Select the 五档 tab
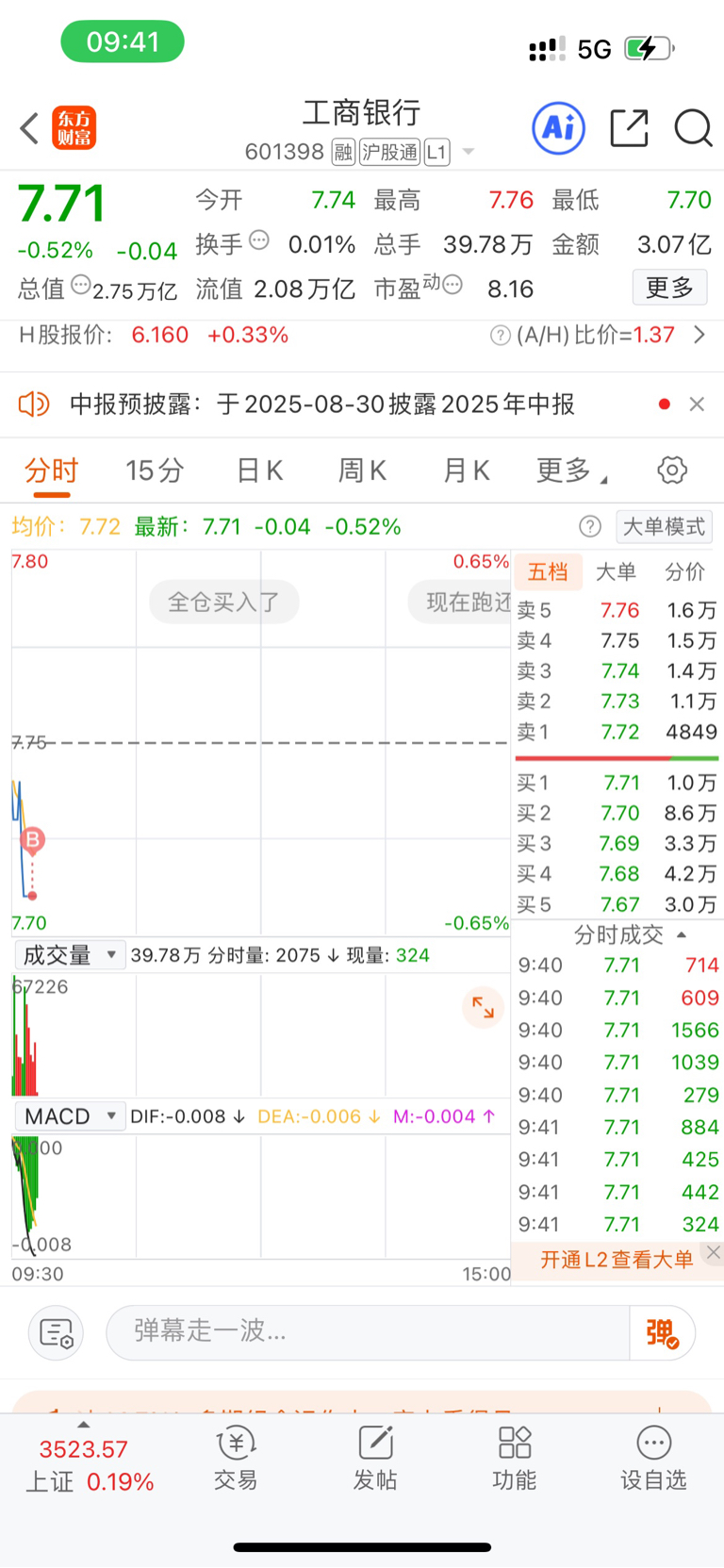Viewport: 724px width, 1568px height. click(548, 571)
